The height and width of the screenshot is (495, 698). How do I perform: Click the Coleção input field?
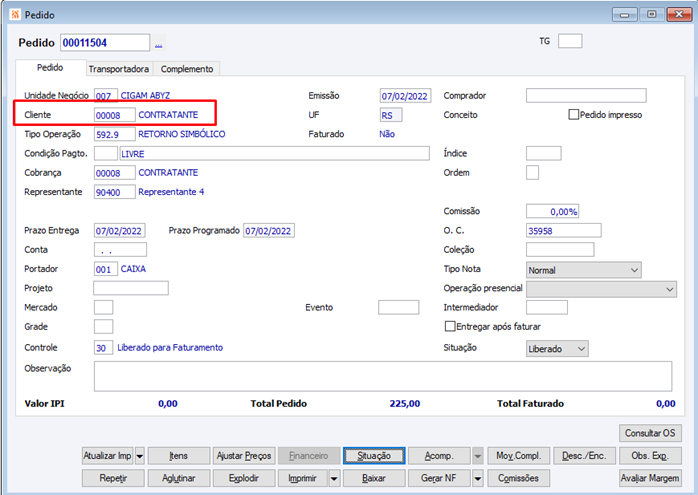pyautogui.click(x=560, y=250)
